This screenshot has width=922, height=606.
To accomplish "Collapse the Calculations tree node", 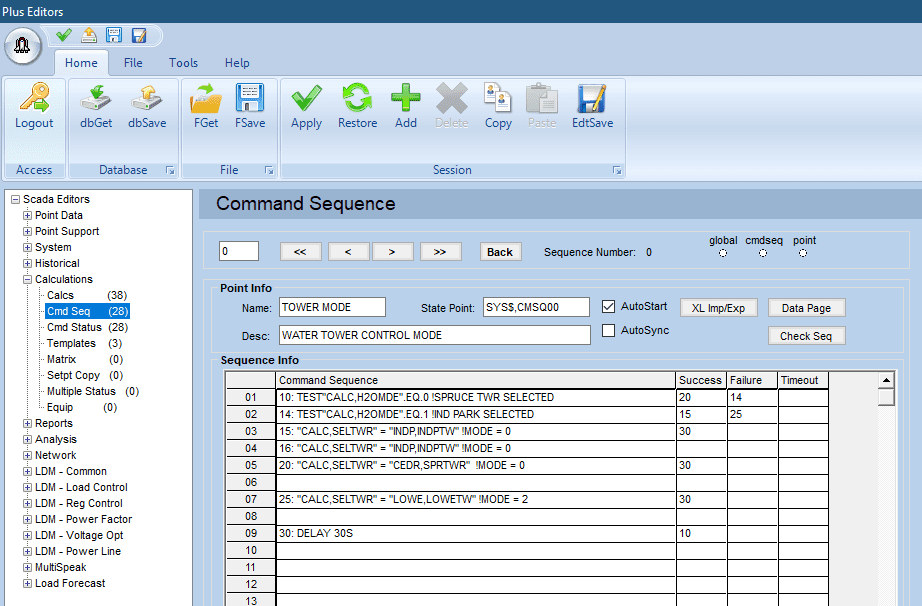I will 27,279.
